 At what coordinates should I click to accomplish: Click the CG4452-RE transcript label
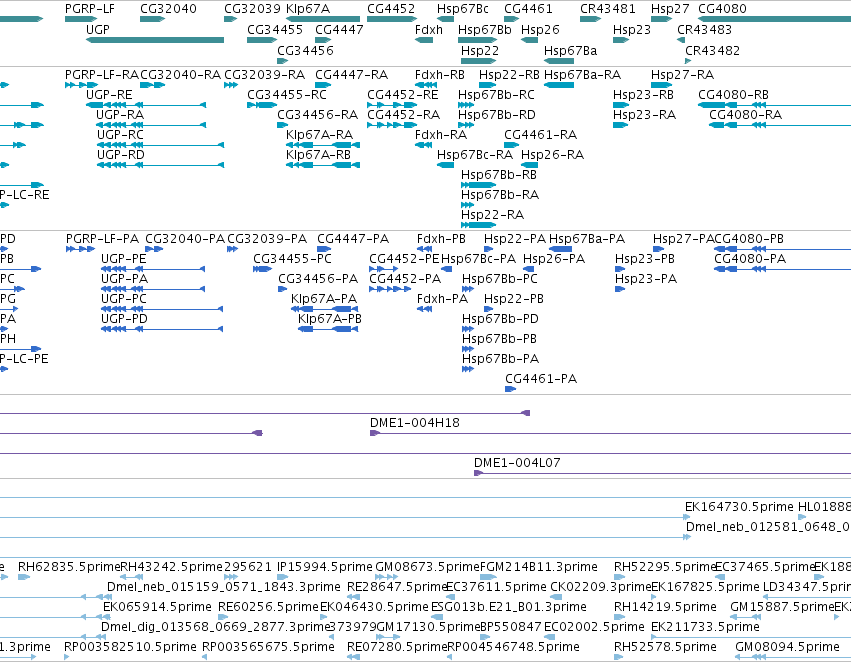tap(403, 95)
